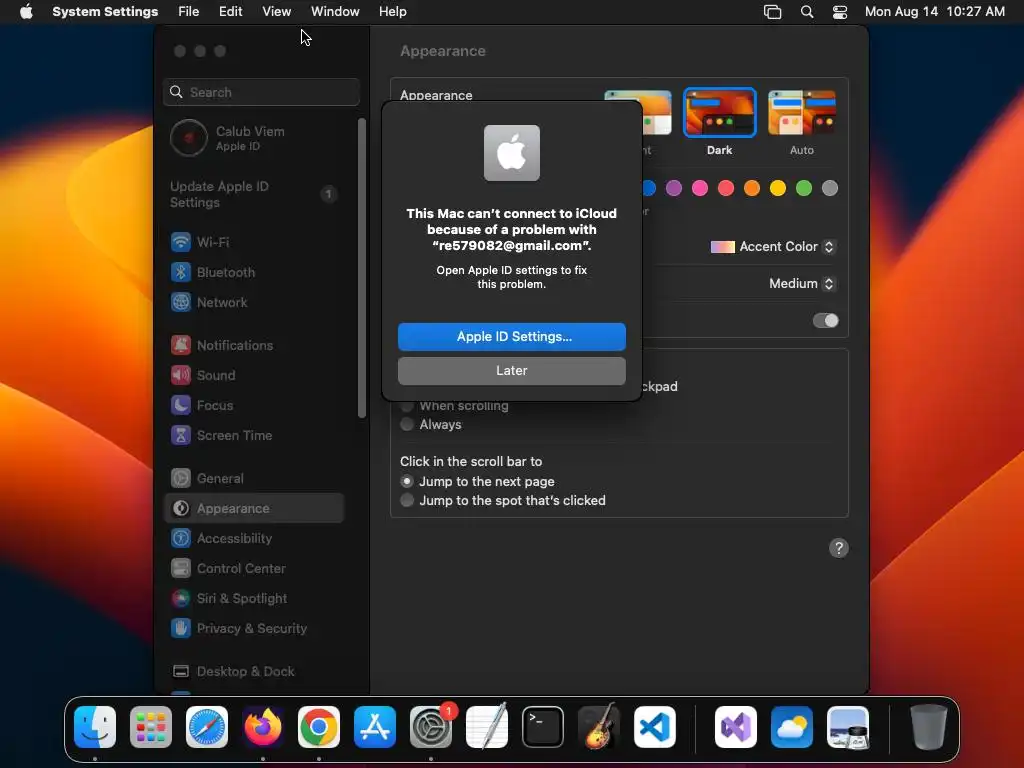1024x768 pixels.
Task: Select Auto appearance thumbnail
Action: click(x=802, y=112)
